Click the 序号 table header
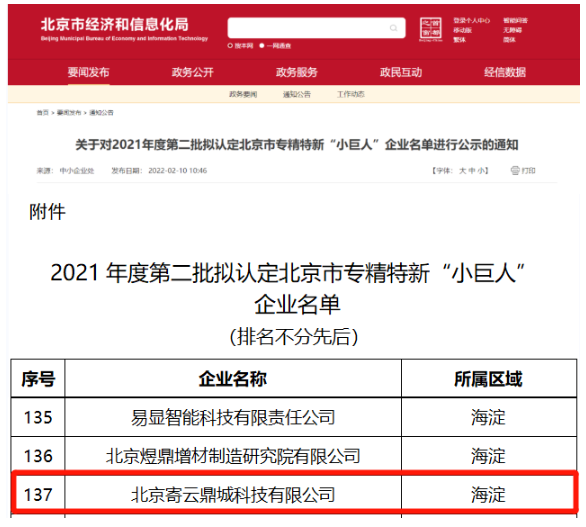 point(38,379)
